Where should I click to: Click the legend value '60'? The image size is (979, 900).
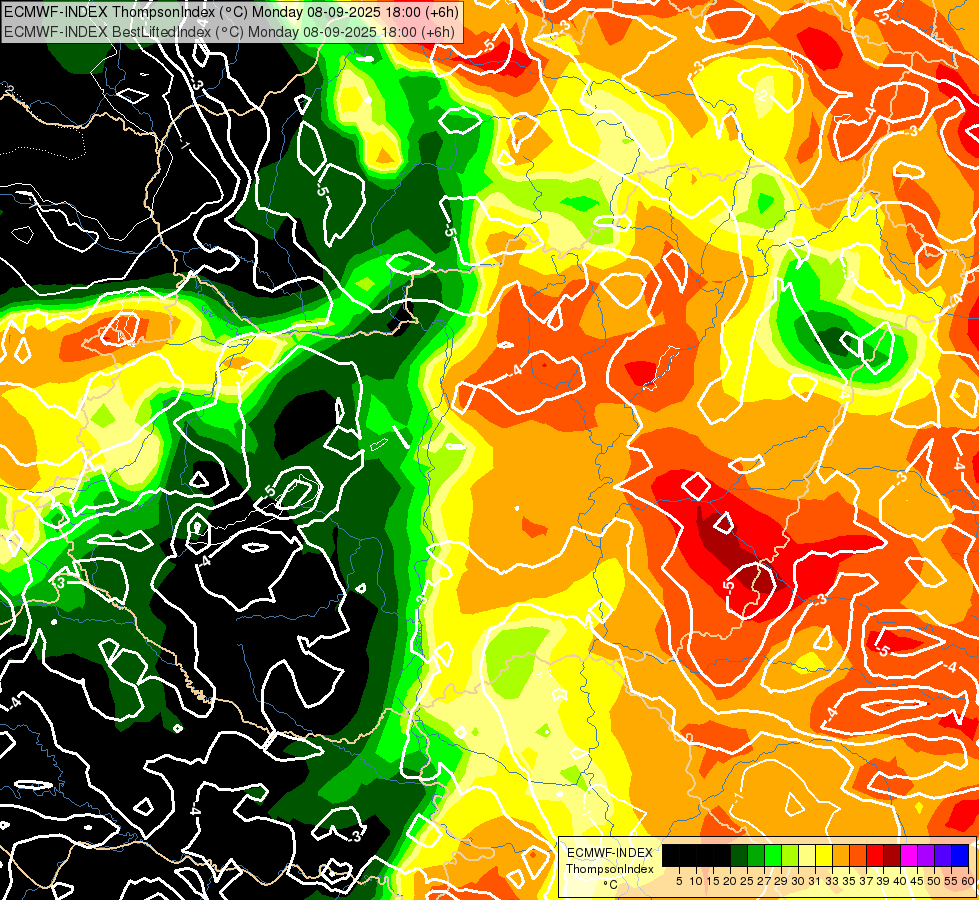(968, 881)
